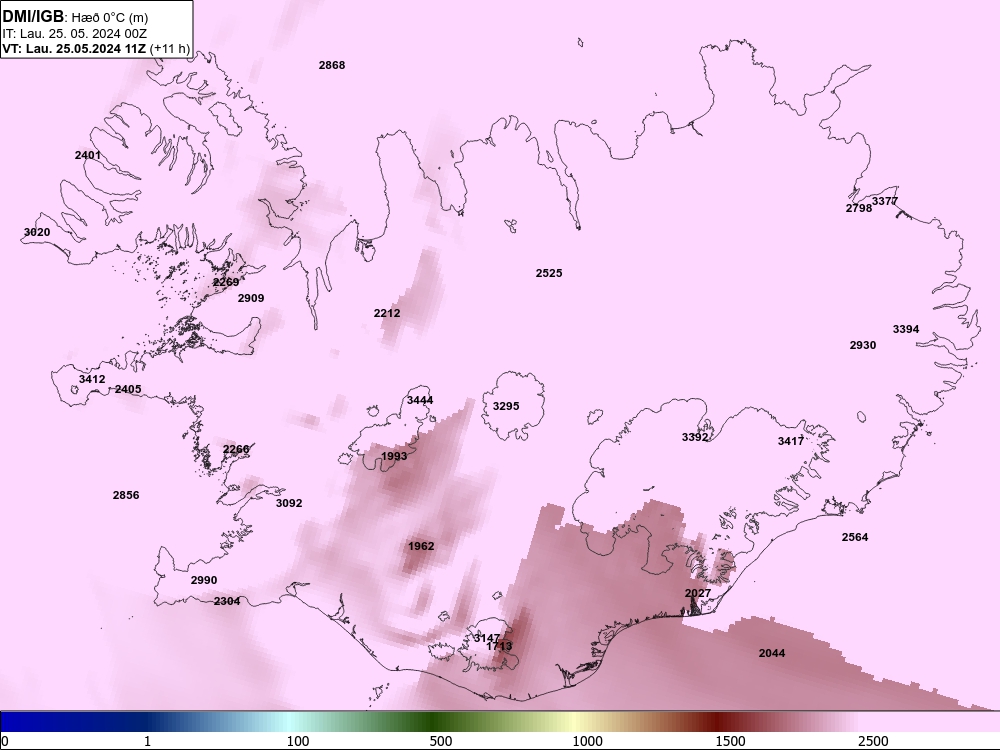Click the 3092 height value

tap(289, 503)
